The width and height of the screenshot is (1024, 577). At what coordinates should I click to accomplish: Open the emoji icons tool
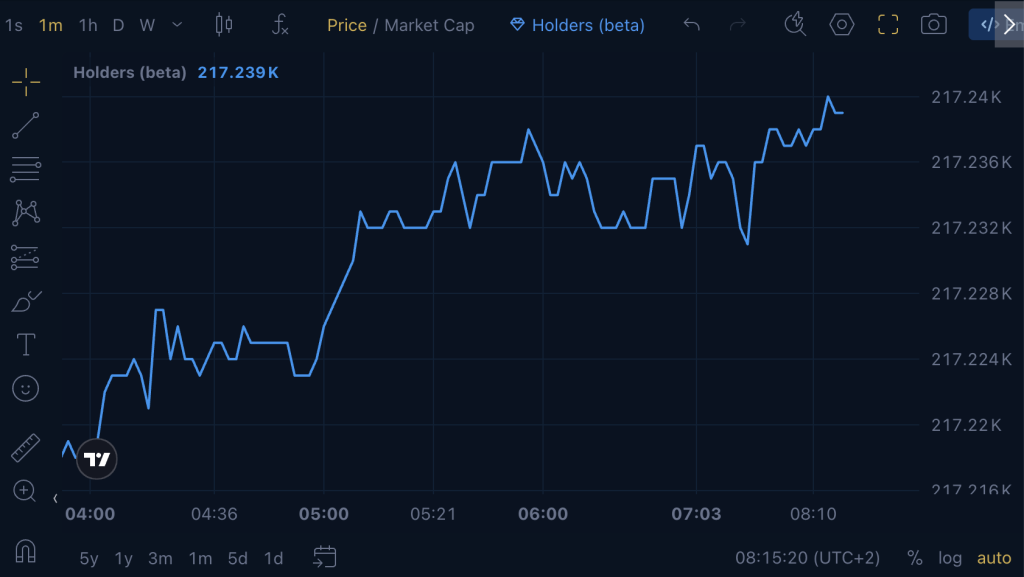click(x=25, y=388)
